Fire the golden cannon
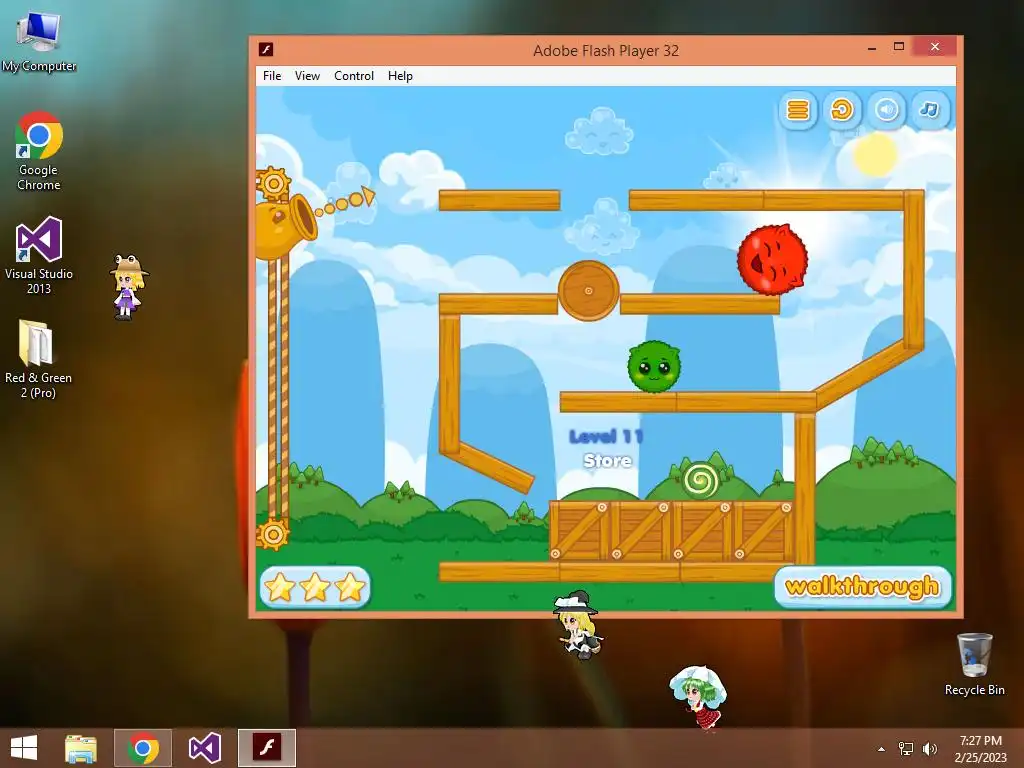This screenshot has height=768, width=1024. click(x=285, y=226)
